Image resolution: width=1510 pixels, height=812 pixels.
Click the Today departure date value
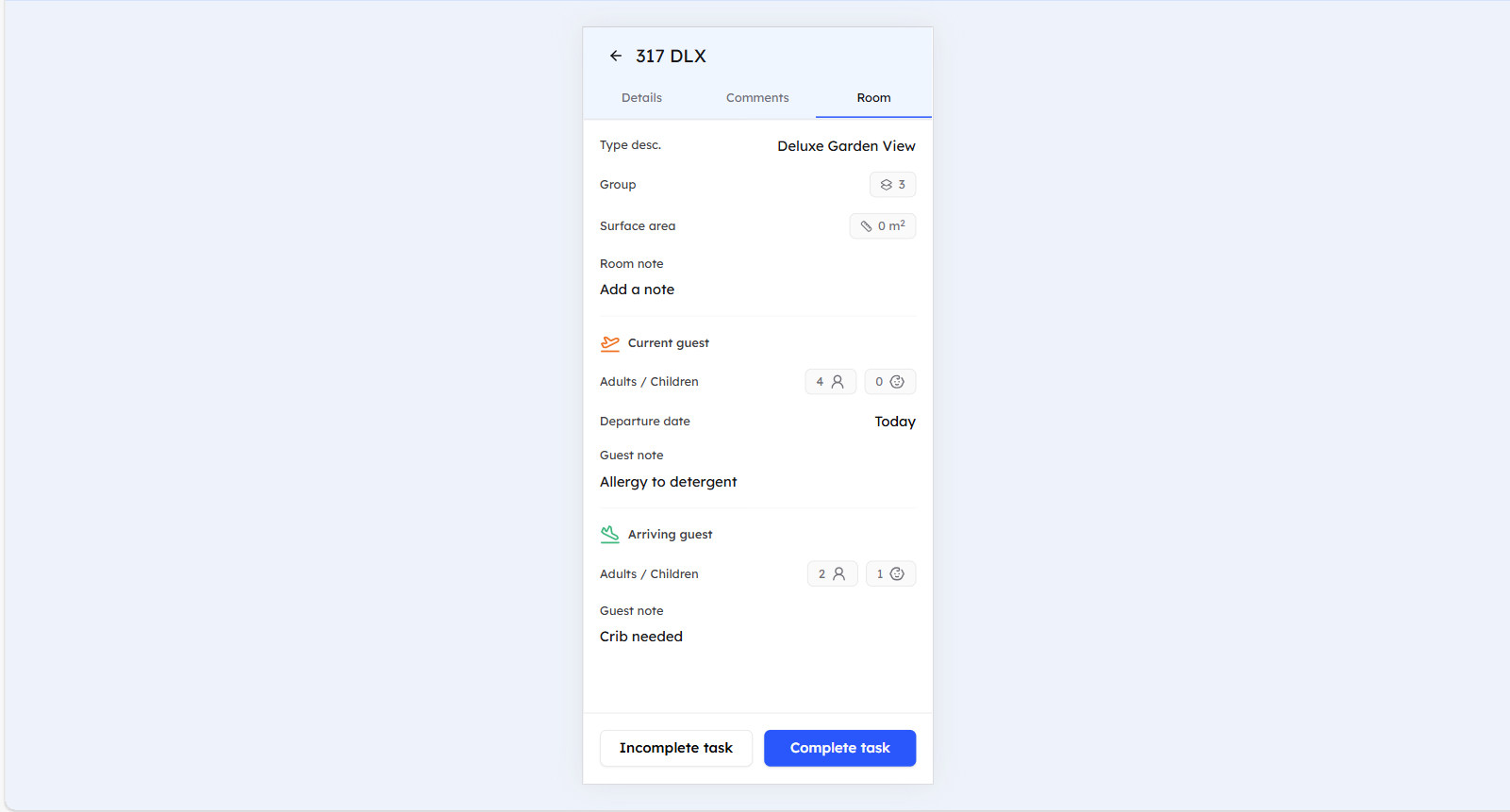pos(894,422)
